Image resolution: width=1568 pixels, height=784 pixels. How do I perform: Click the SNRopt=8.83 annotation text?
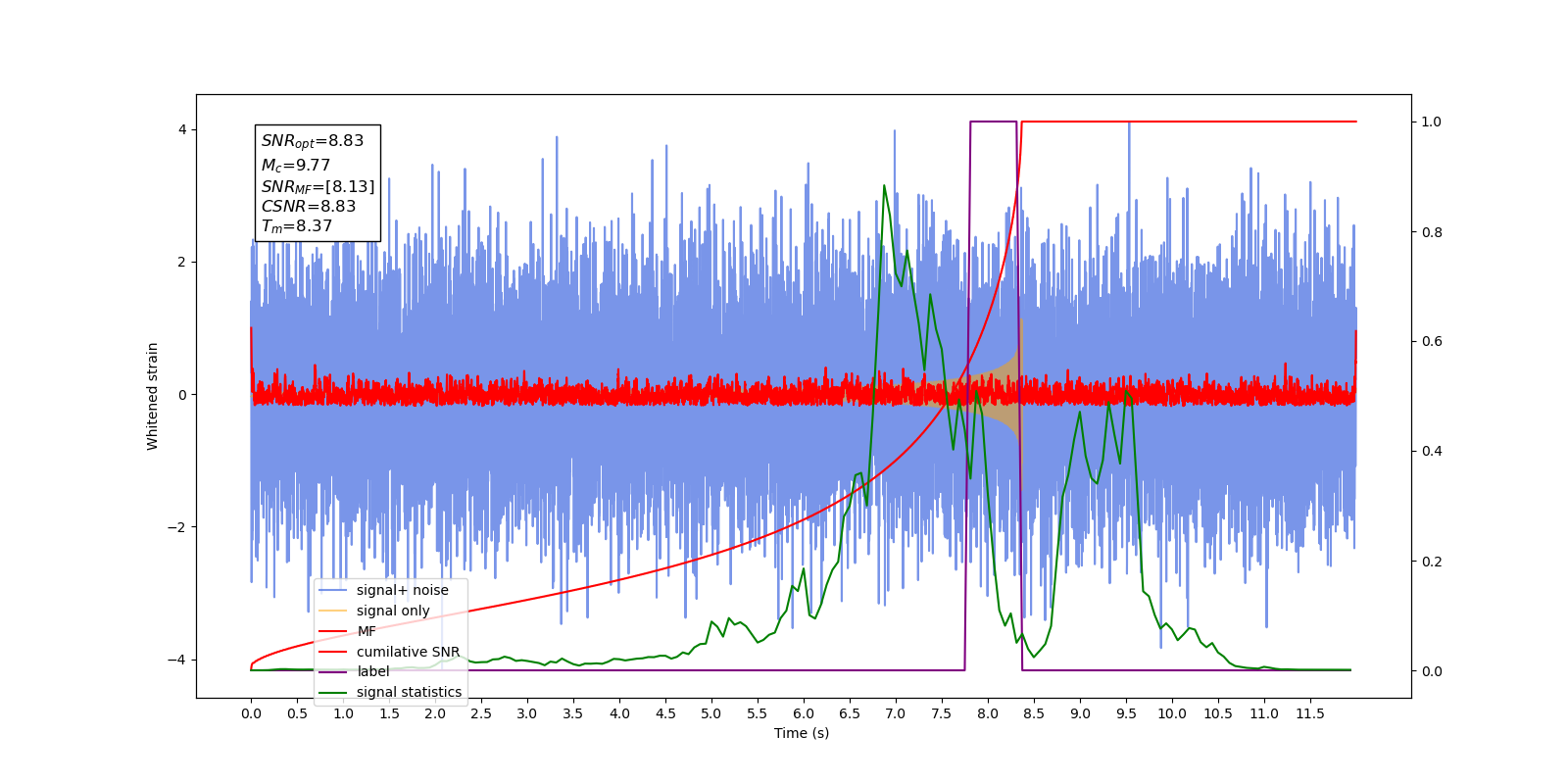(313, 141)
